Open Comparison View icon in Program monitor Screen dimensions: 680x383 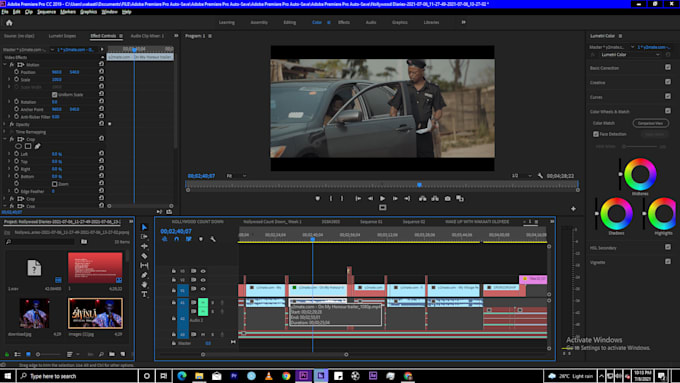pyautogui.click(x=460, y=199)
